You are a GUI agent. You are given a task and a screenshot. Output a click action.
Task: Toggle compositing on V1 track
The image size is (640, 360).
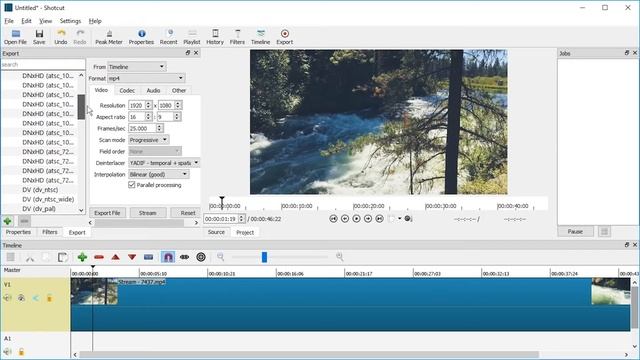point(36,298)
